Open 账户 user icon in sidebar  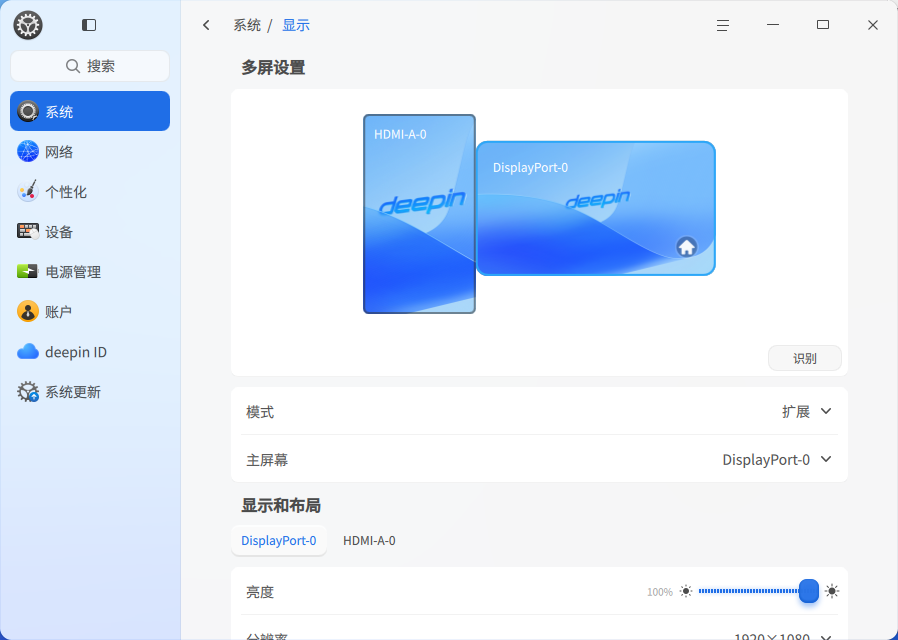pyautogui.click(x=27, y=311)
